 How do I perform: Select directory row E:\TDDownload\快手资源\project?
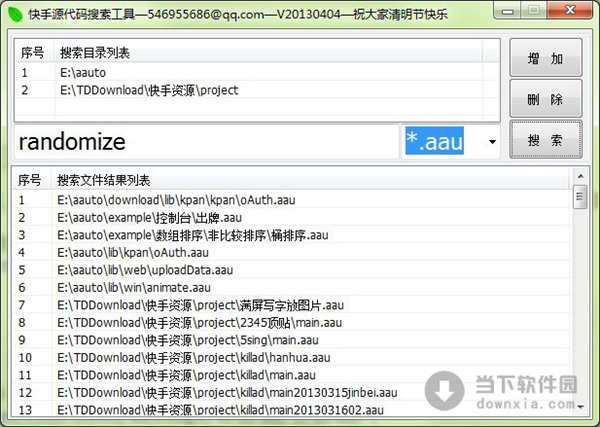pyautogui.click(x=148, y=90)
